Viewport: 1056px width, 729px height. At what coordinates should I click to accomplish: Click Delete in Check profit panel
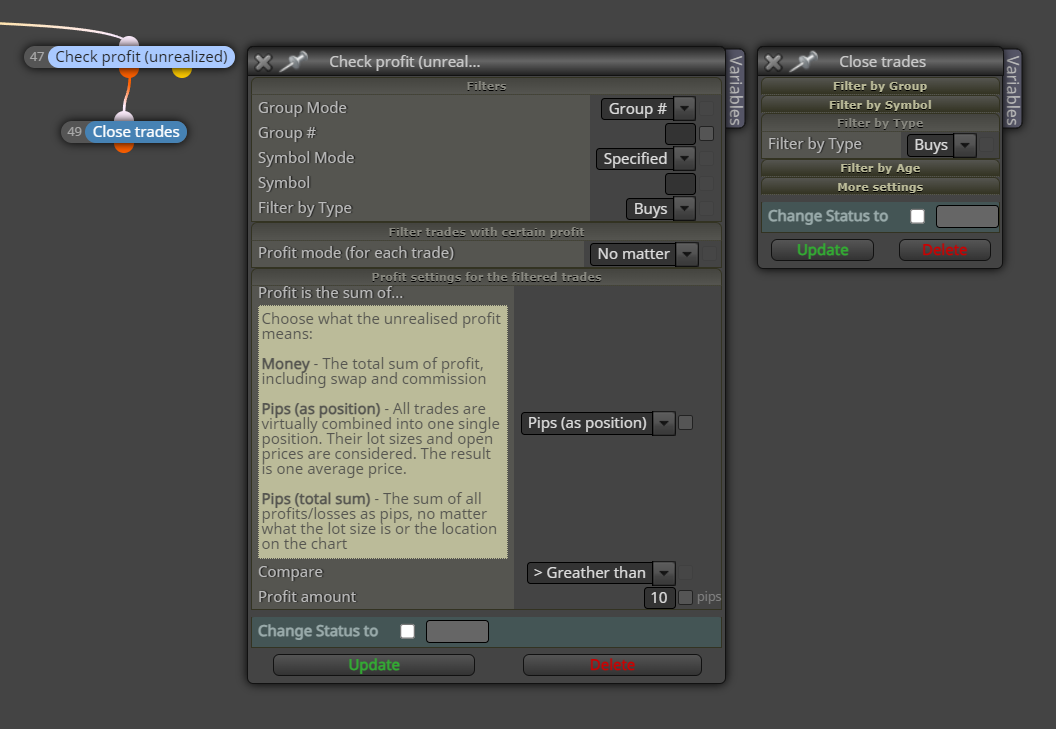point(612,665)
